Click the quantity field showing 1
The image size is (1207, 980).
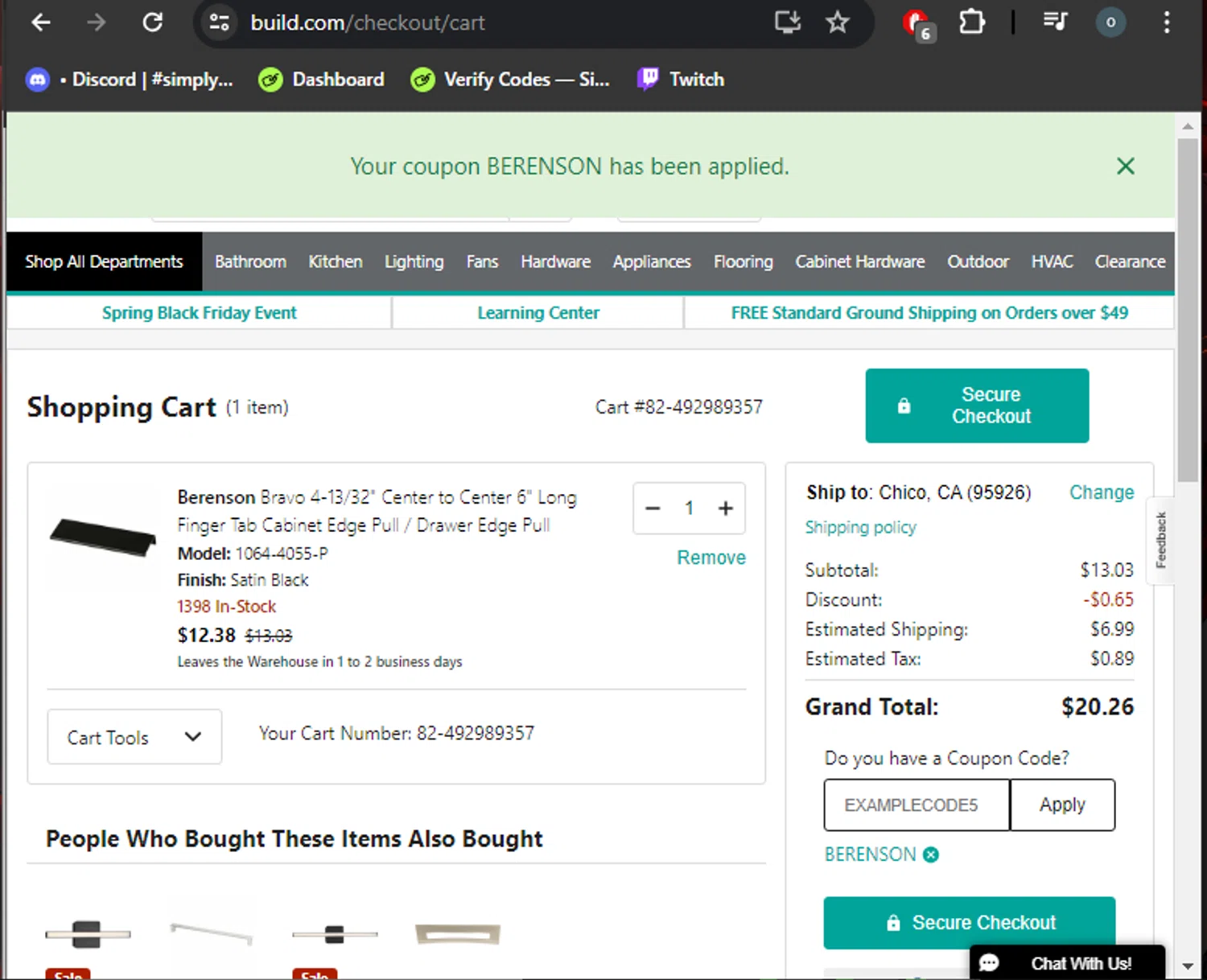pos(689,509)
